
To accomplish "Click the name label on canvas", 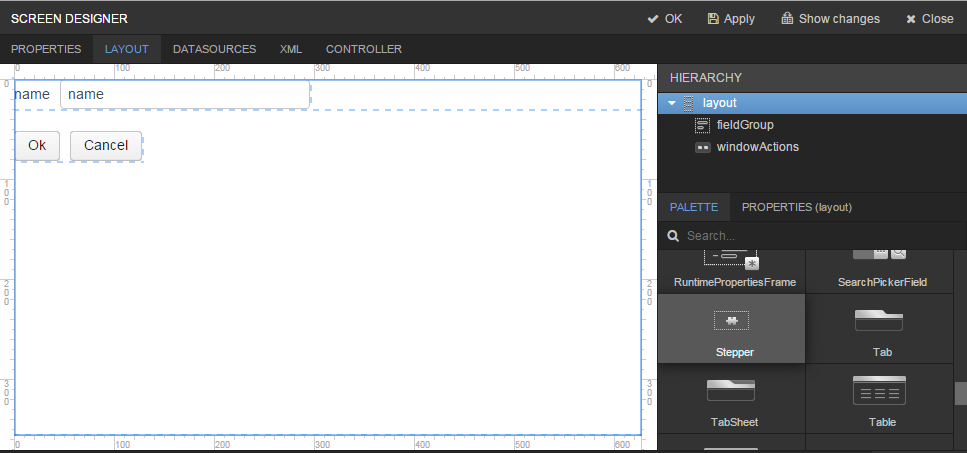I will pyautogui.click(x=32, y=94).
